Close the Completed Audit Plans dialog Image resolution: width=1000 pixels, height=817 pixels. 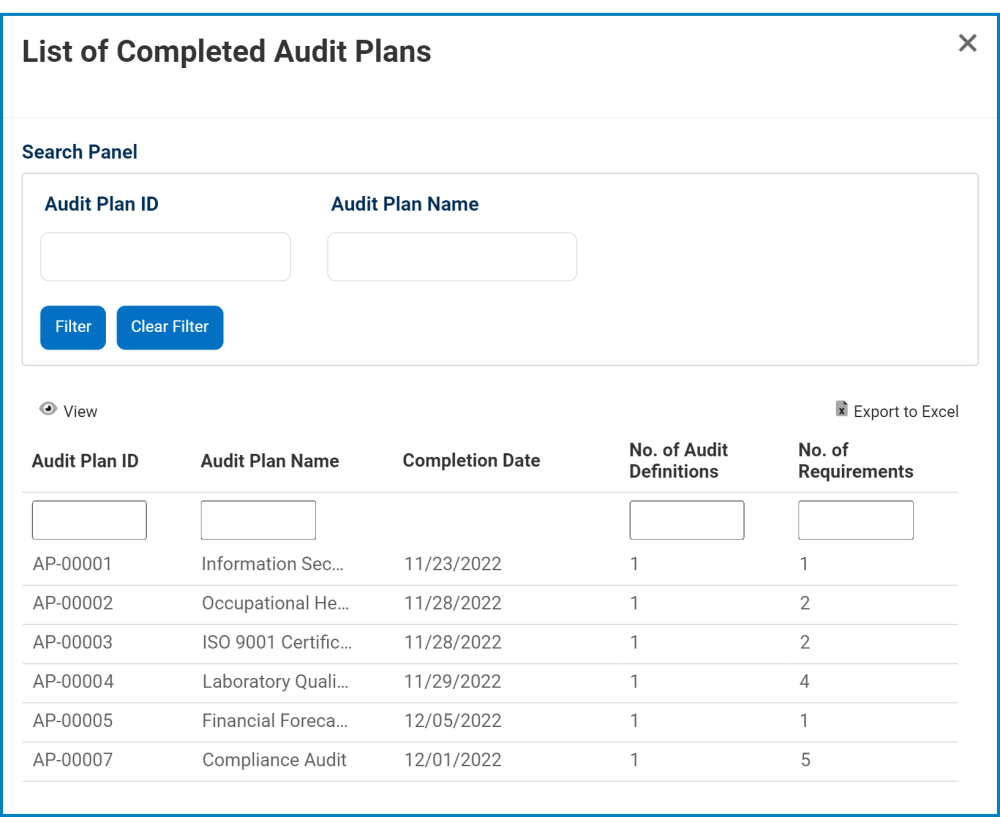point(967,43)
